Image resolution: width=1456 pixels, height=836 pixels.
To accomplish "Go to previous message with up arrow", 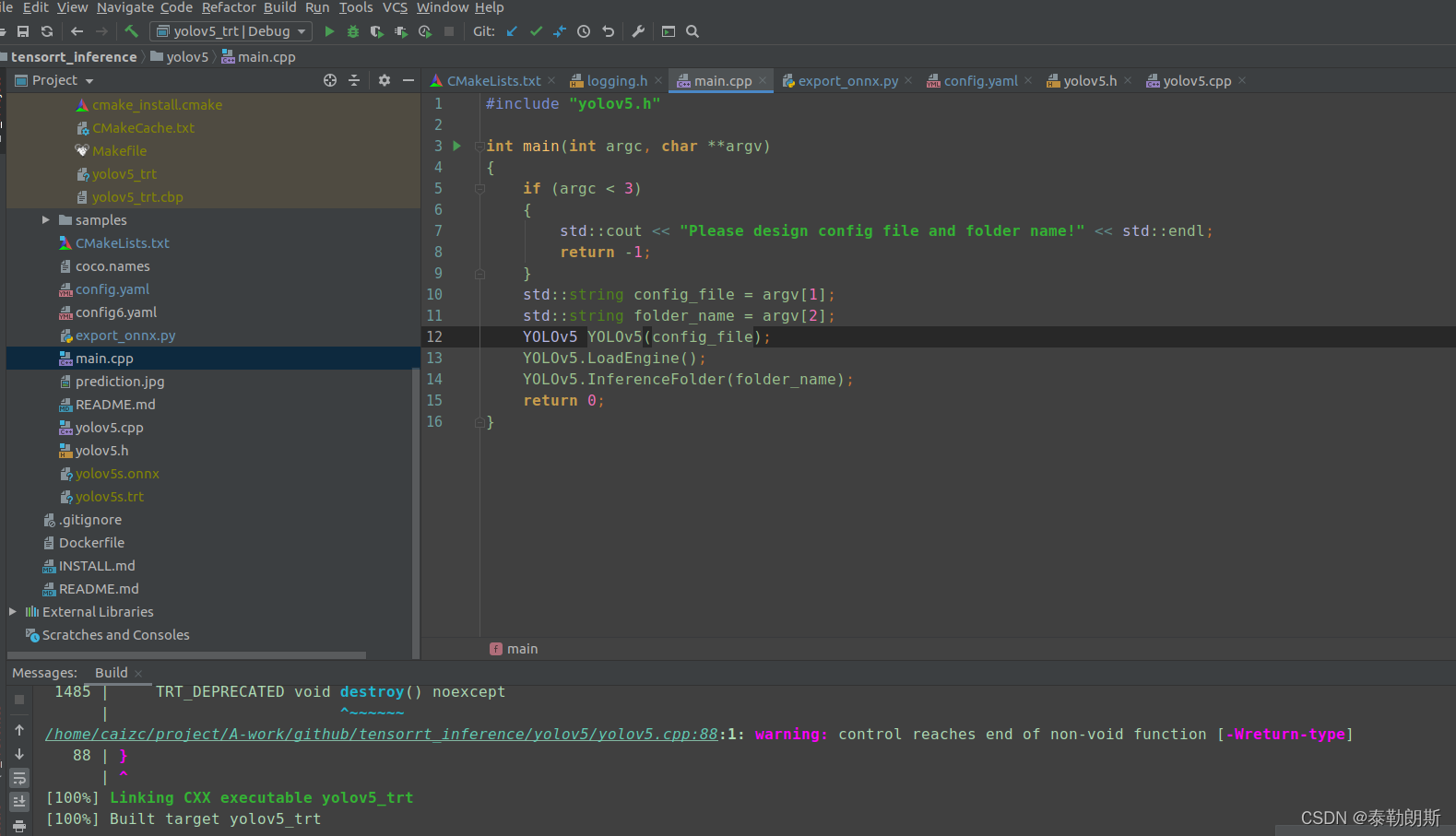I will [19, 730].
